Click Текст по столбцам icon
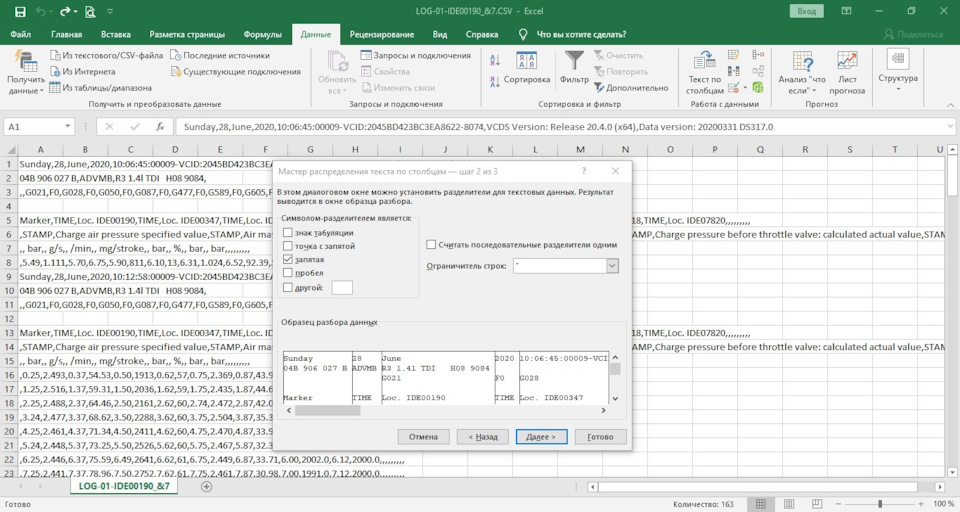The height and width of the screenshot is (512, 960). pyautogui.click(x=704, y=63)
